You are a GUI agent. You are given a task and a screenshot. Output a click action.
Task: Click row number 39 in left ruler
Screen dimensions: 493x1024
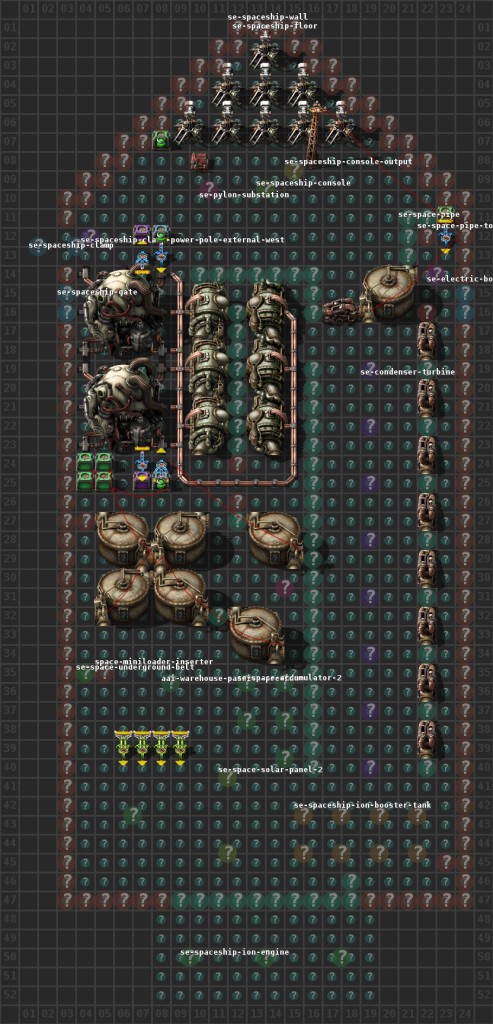pyautogui.click(x=10, y=748)
